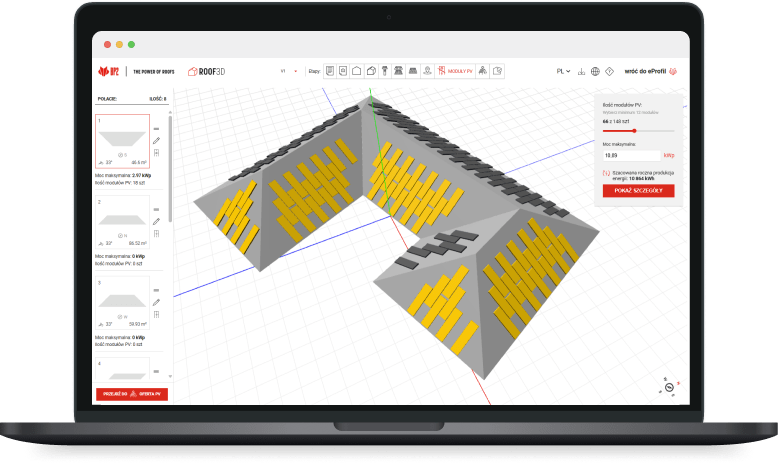
Task: Click the 'Przejdź do oferta PV' button
Action: pyautogui.click(x=132, y=394)
